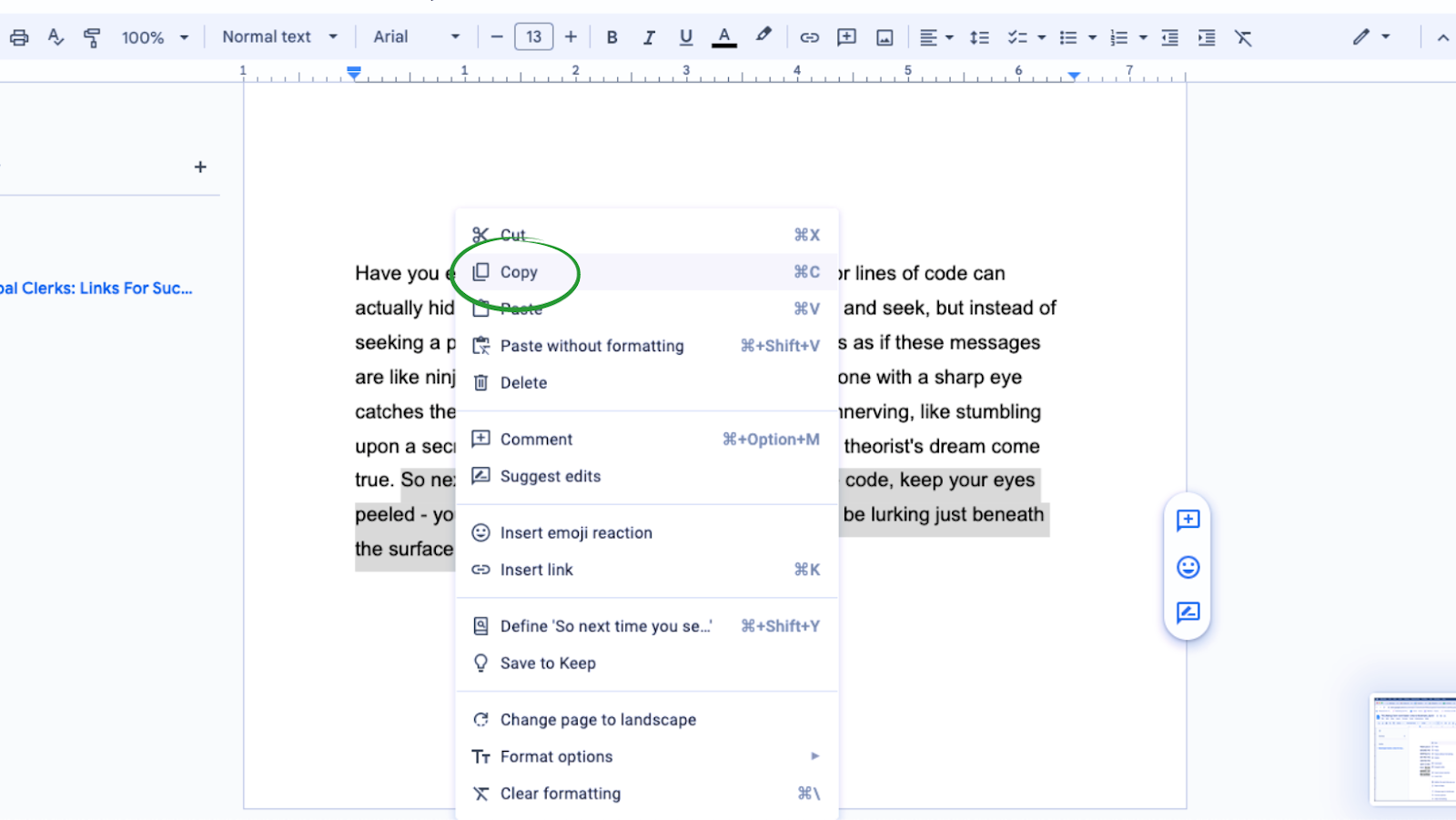This screenshot has height=820, width=1456.
Task: Choose Save to Keep
Action: tap(646, 663)
